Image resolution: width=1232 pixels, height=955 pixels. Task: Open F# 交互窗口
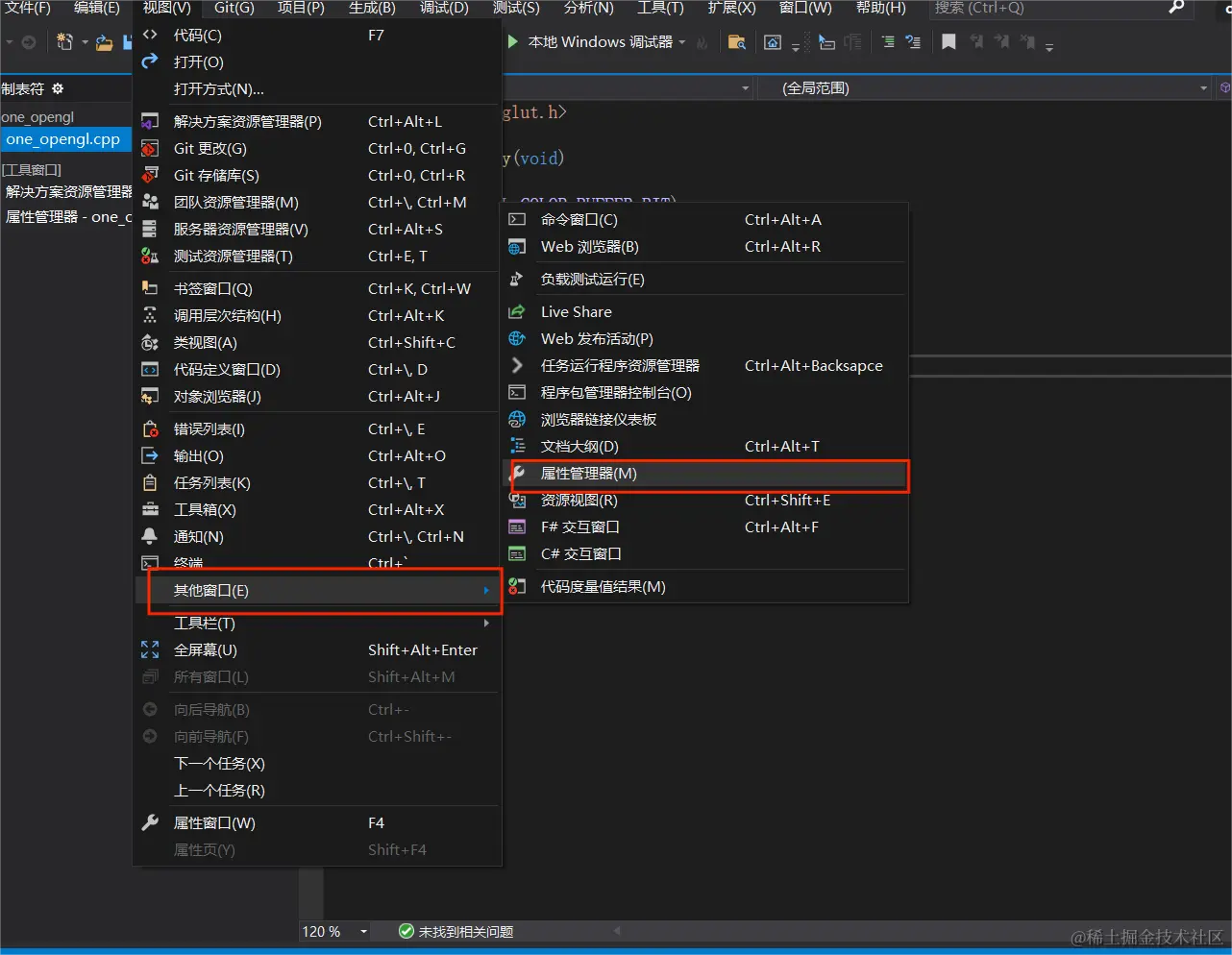point(706,527)
